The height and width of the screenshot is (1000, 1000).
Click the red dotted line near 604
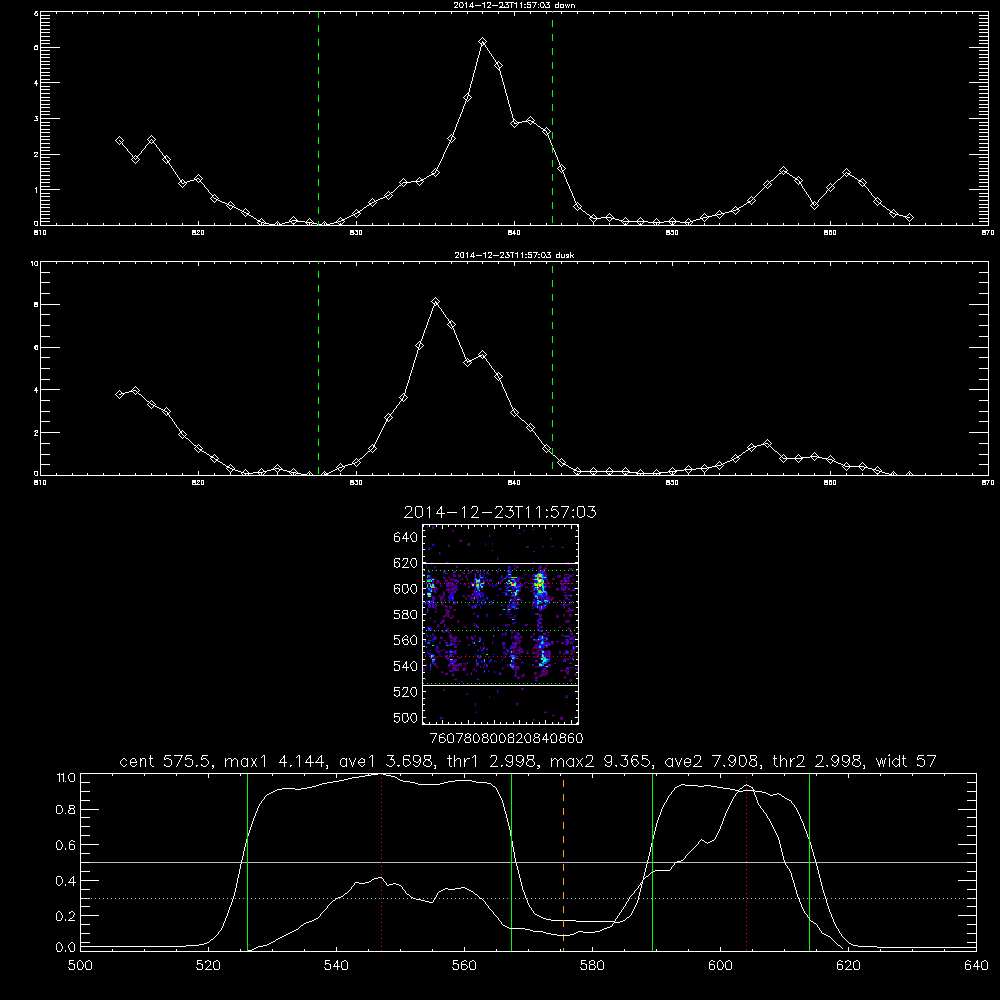[x=746, y=862]
